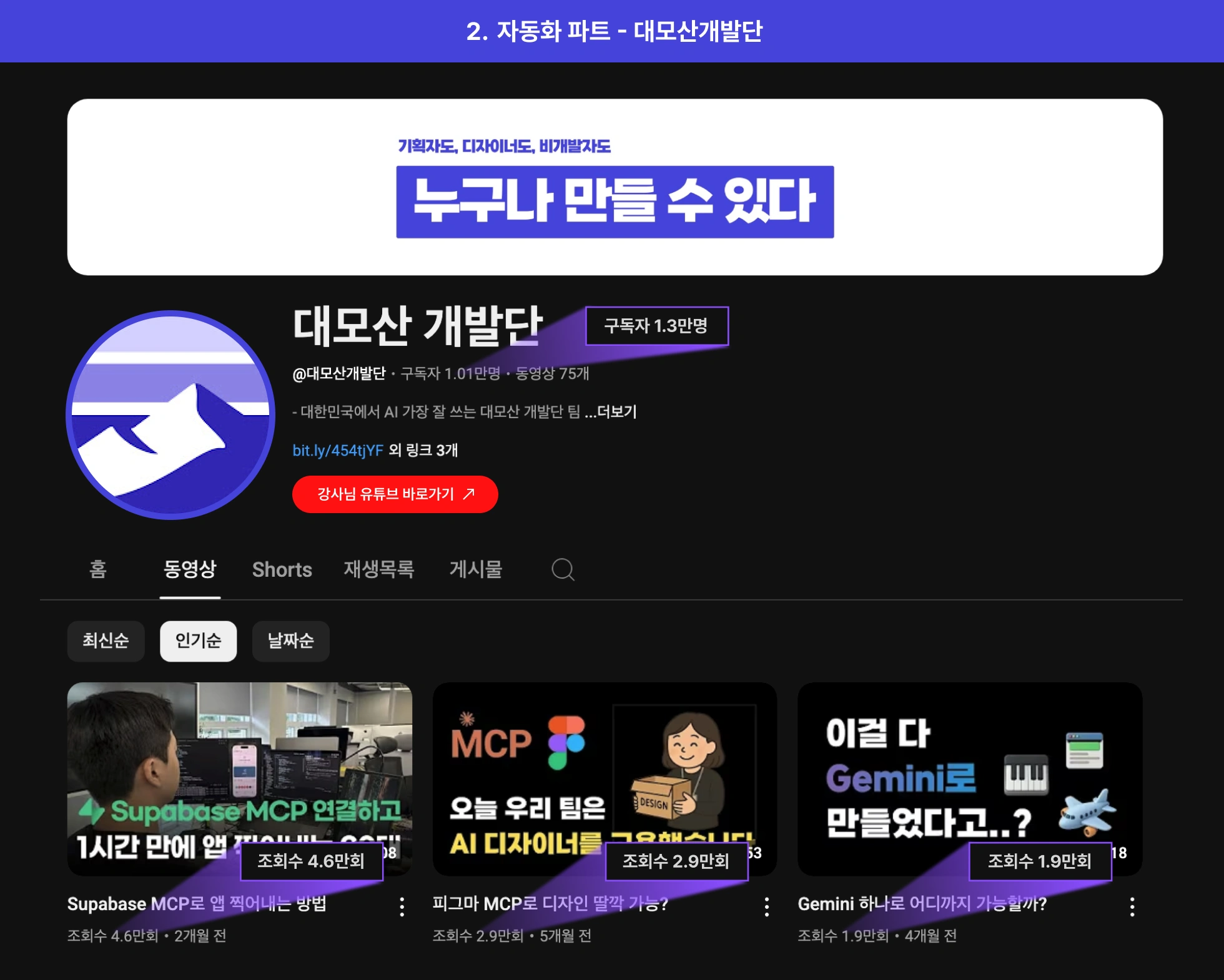The width and height of the screenshot is (1224, 980).
Task: Open the 게시물 tab
Action: click(476, 569)
